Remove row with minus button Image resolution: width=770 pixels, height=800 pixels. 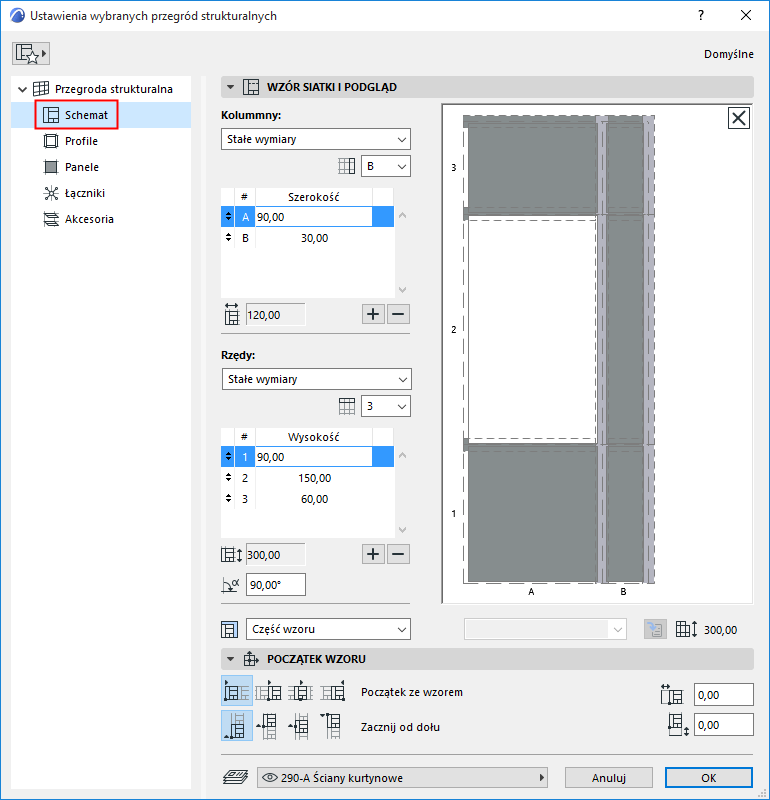[399, 554]
